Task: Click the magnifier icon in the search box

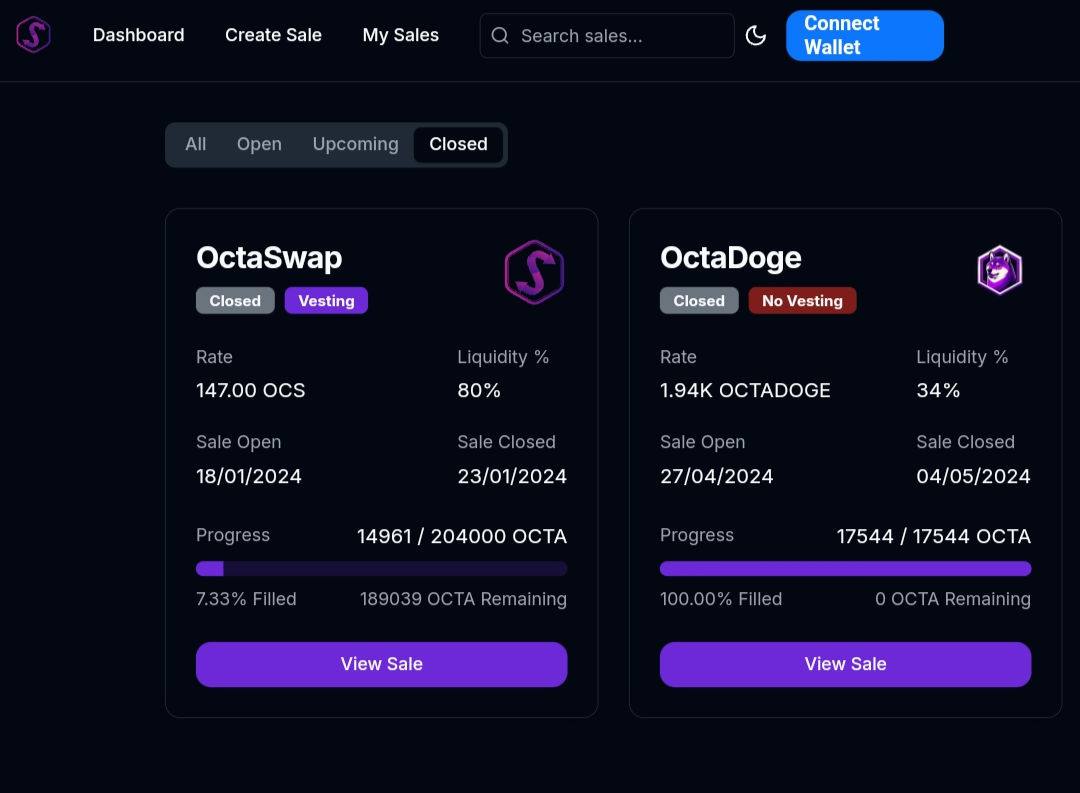Action: 500,36
